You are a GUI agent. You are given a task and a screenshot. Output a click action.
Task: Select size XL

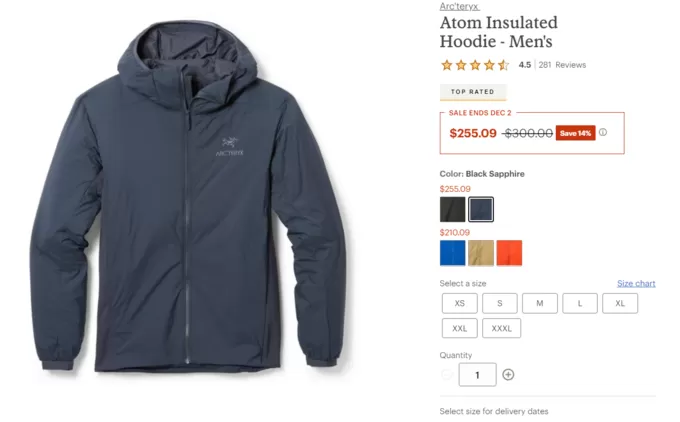(x=620, y=303)
